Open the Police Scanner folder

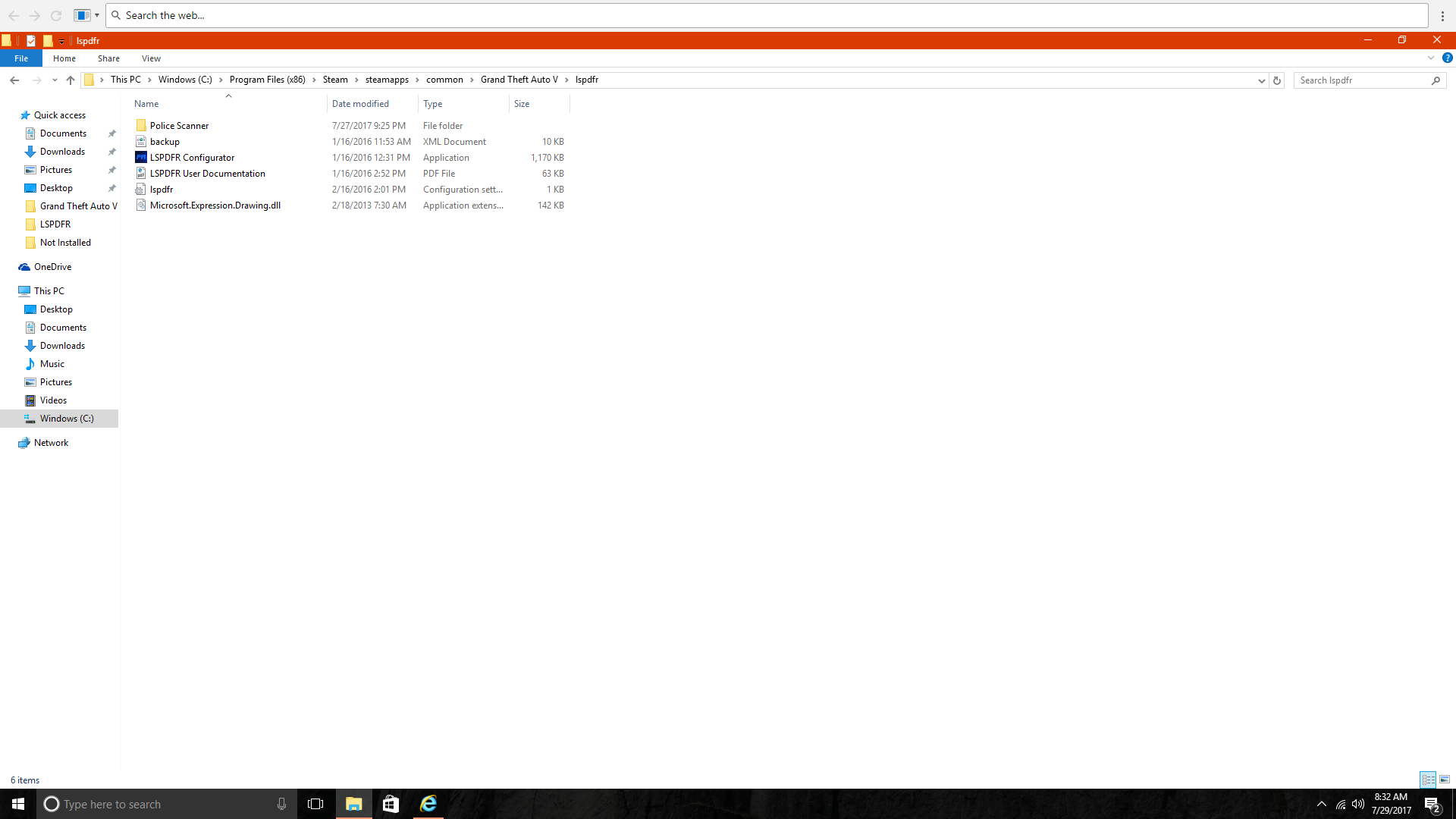pyautogui.click(x=179, y=126)
